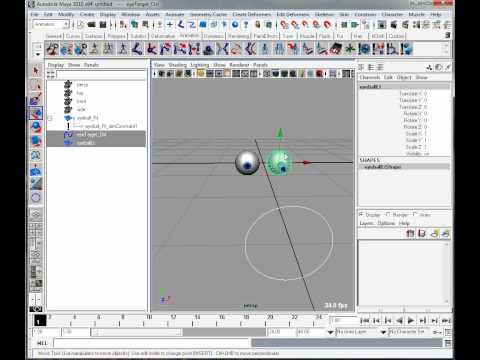Switch to the Polygons shelf tab
This screenshot has height=360, width=480.
click(116, 36)
